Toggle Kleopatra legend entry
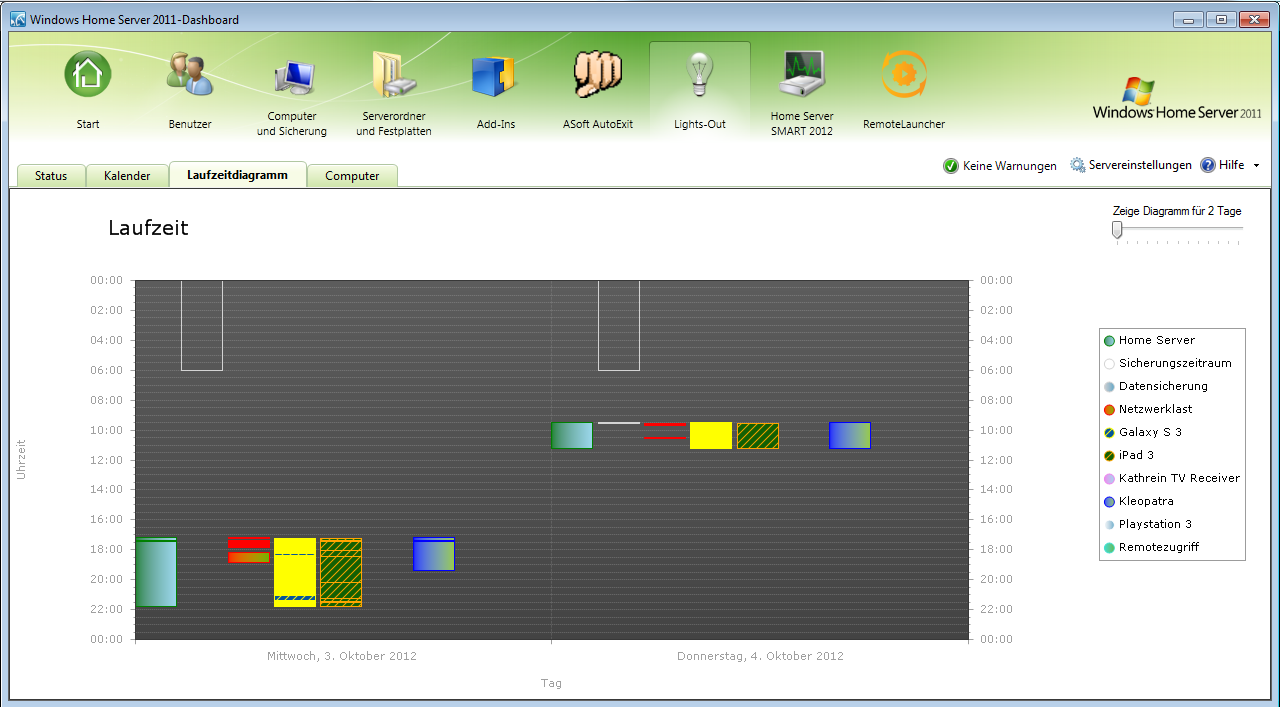The width and height of the screenshot is (1280, 707). tap(1146, 502)
